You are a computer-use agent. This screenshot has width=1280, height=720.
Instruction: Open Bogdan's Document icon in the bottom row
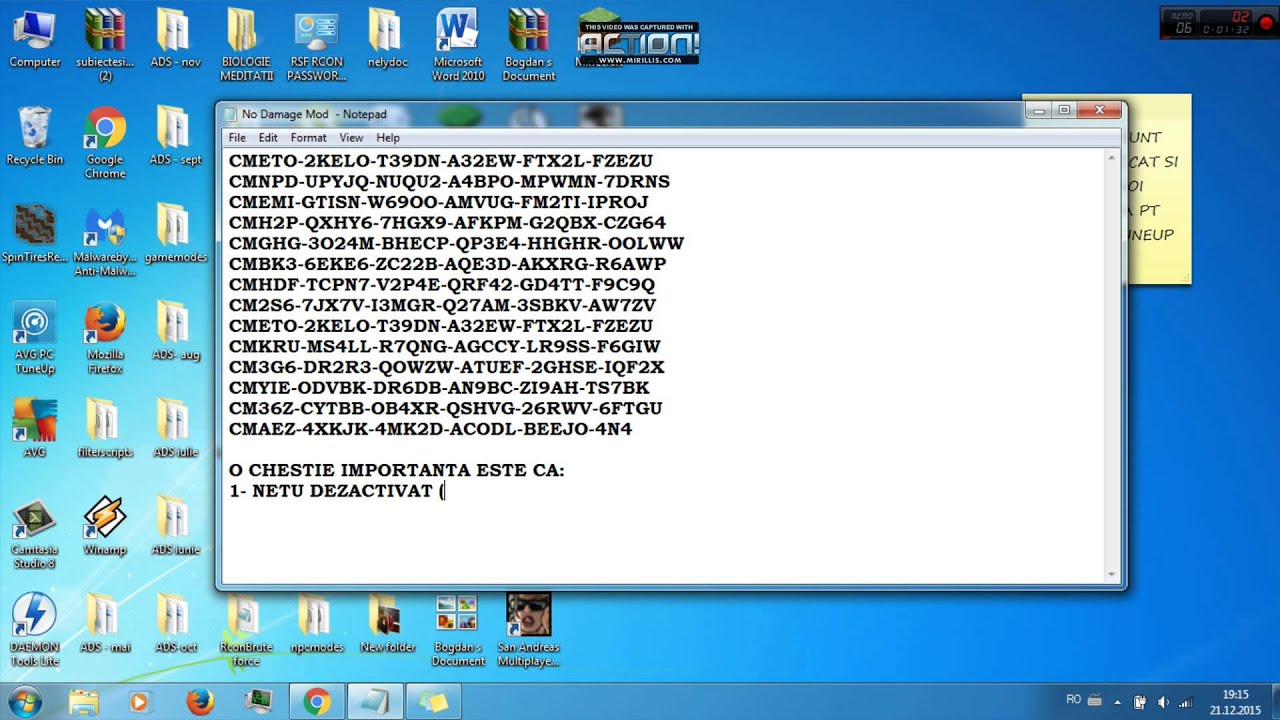(458, 632)
